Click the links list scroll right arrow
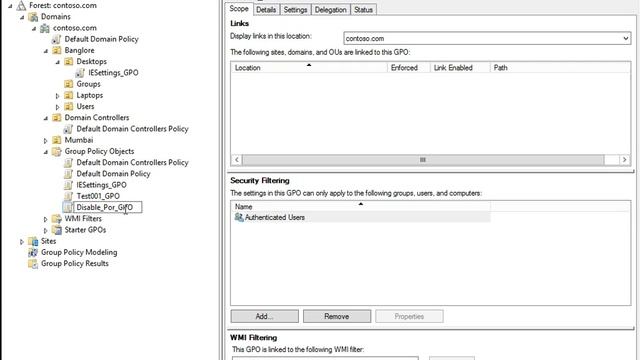The image size is (640, 360). 624,160
